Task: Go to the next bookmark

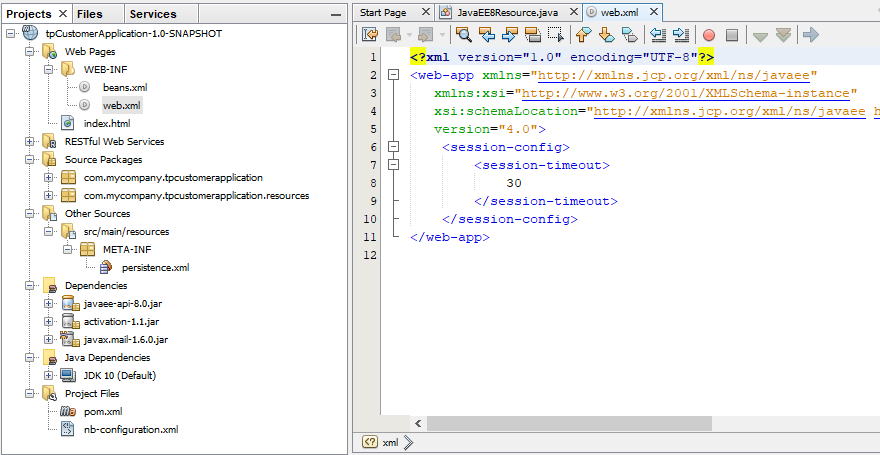Action: coord(607,35)
